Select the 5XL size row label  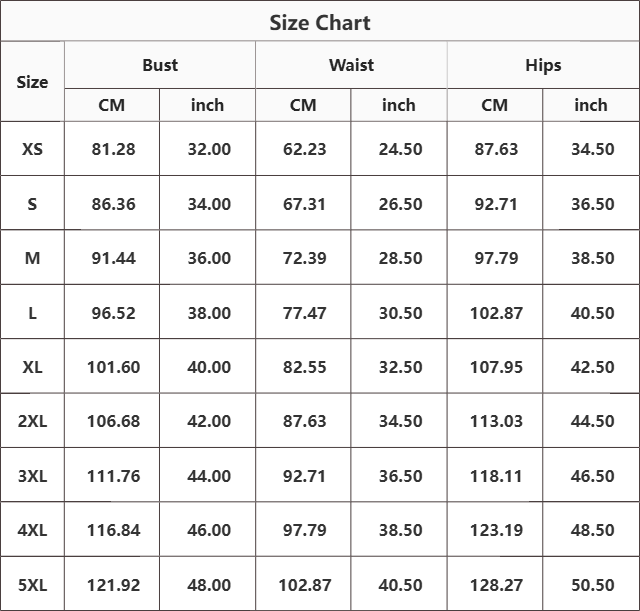coord(32,585)
